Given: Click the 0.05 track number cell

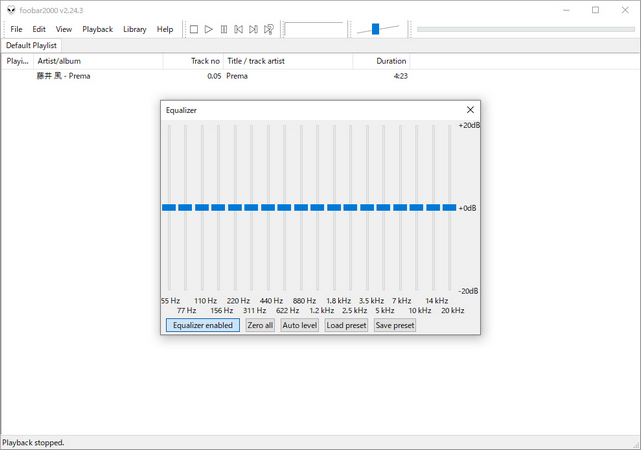Looking at the screenshot, I should pos(214,76).
